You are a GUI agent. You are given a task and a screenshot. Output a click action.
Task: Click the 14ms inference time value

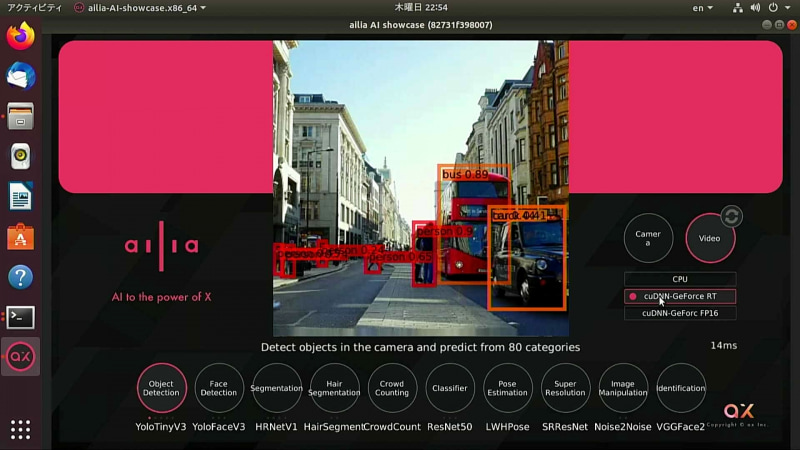tap(723, 345)
